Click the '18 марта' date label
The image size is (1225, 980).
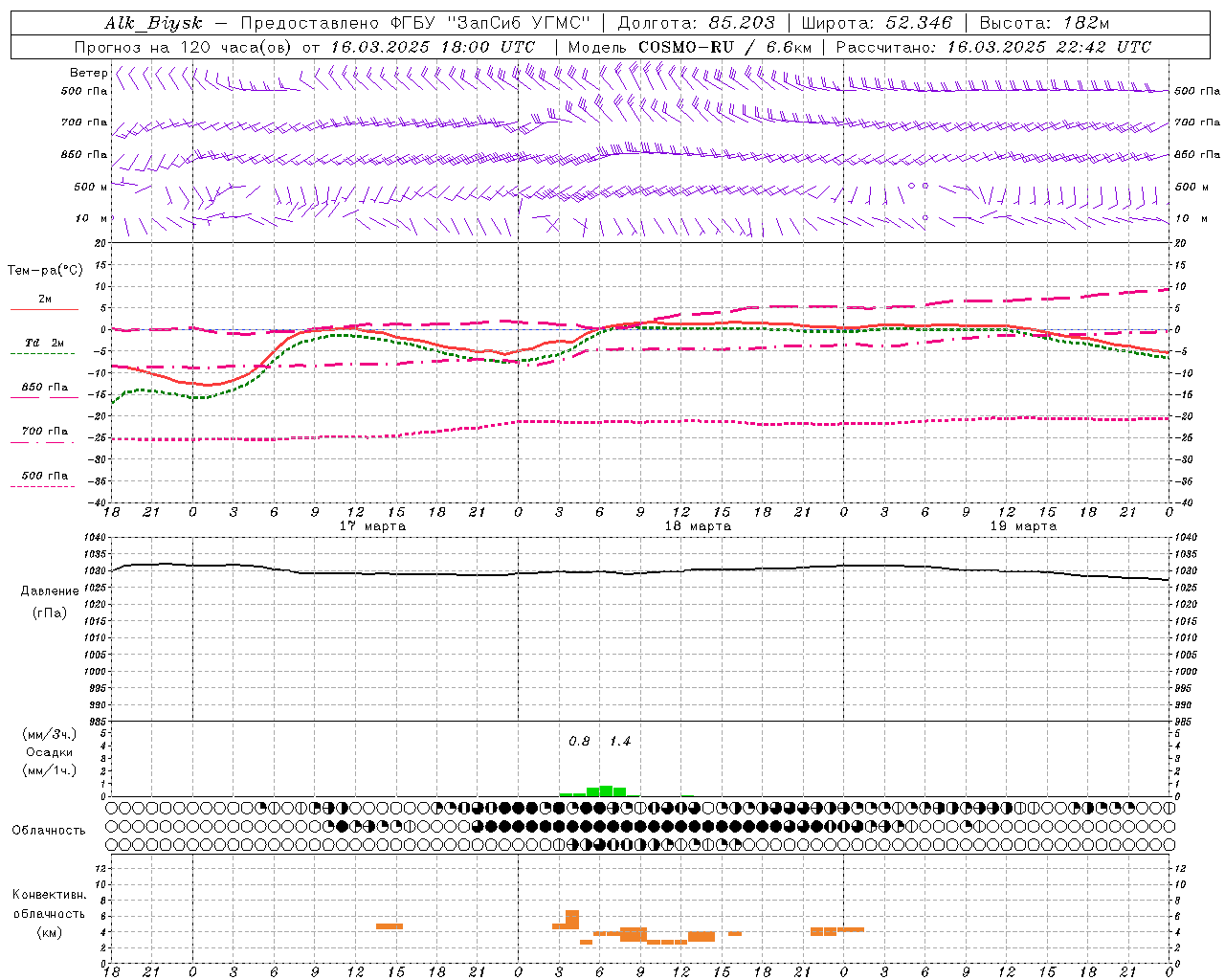click(698, 526)
